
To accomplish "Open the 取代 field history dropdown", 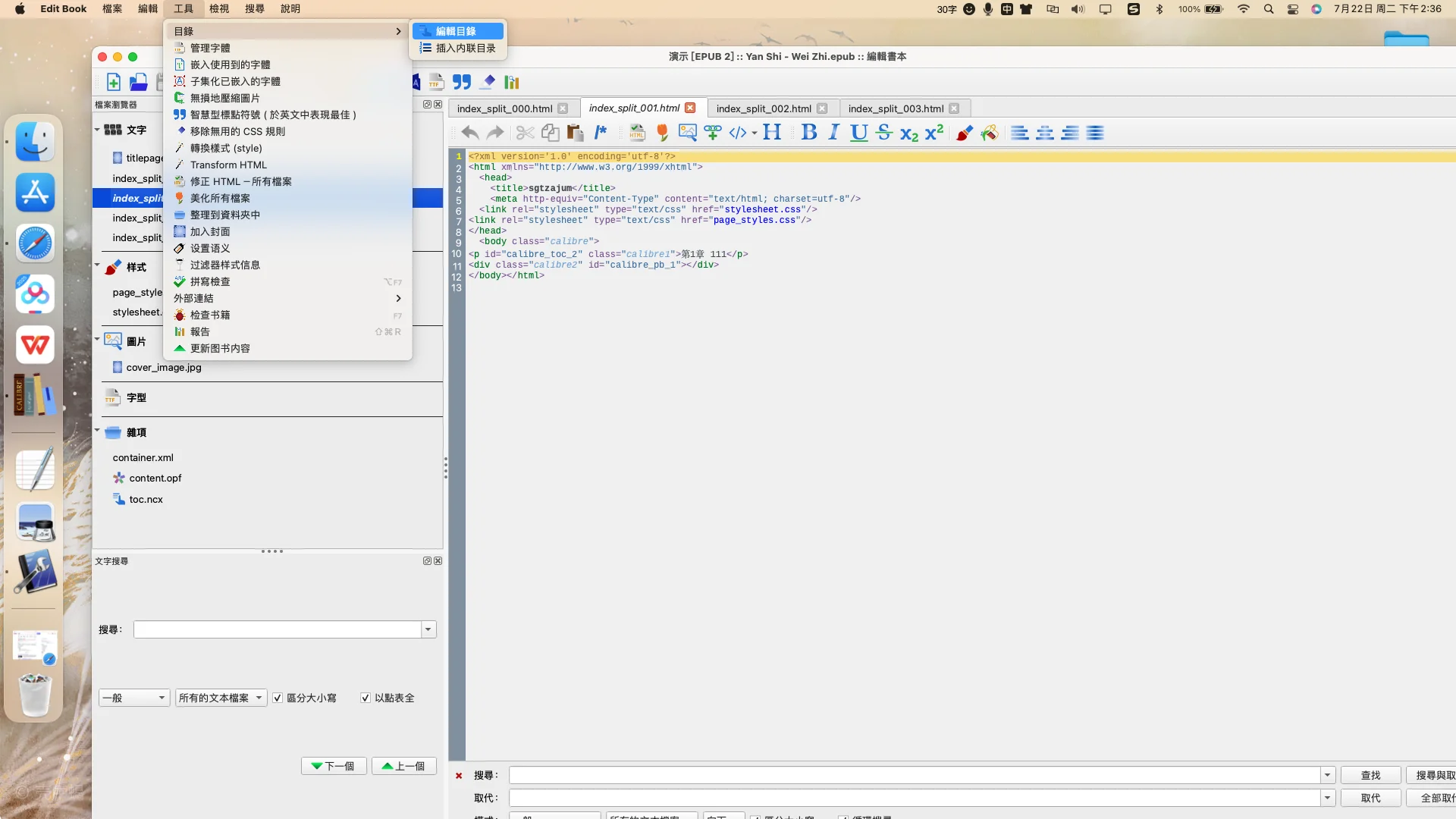I will click(x=1327, y=798).
